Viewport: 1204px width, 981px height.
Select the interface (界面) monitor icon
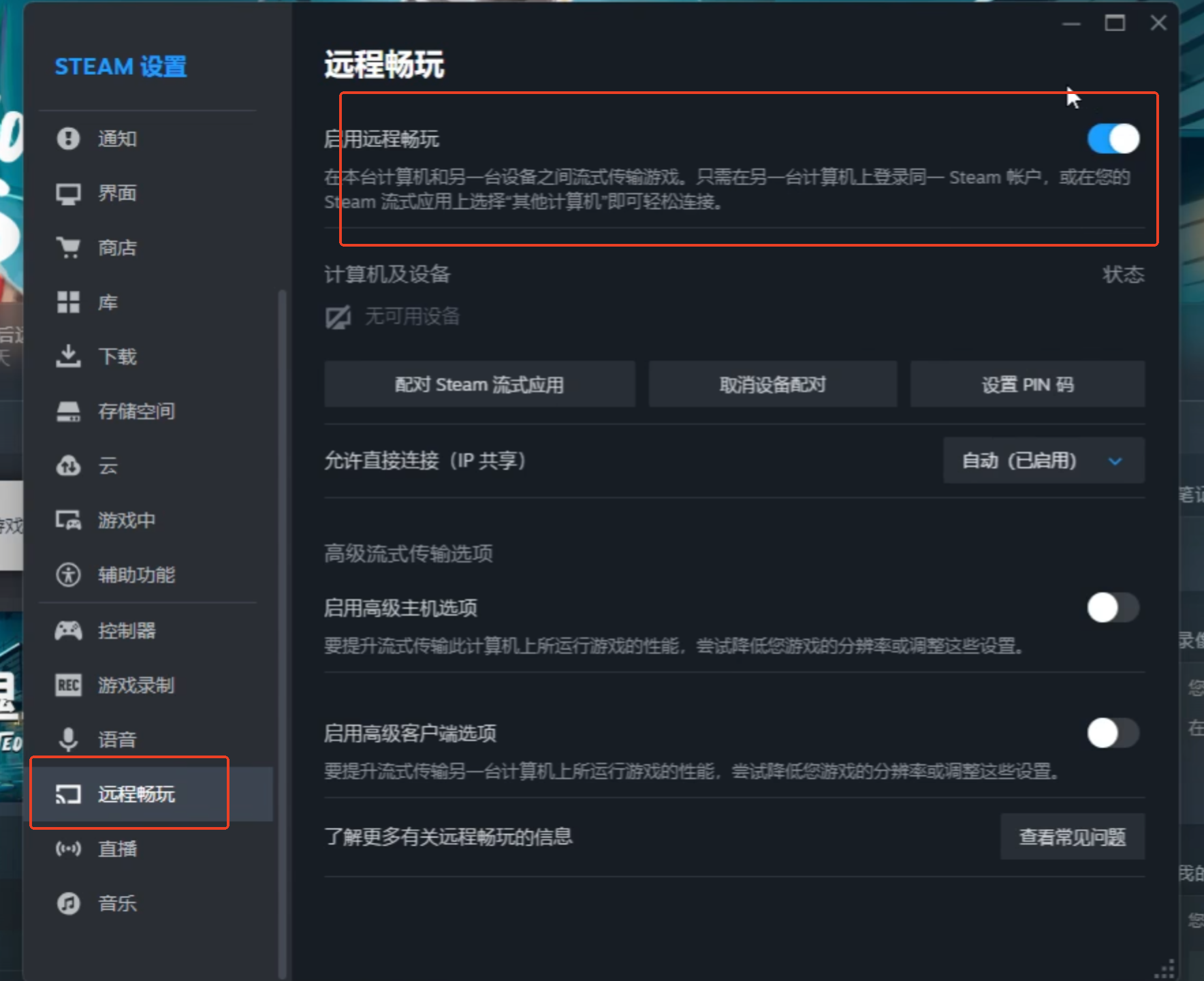[68, 193]
